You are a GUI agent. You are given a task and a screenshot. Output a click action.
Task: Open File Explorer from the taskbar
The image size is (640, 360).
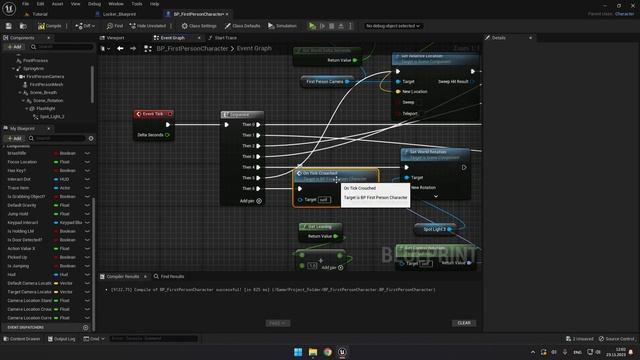[x=313, y=352]
